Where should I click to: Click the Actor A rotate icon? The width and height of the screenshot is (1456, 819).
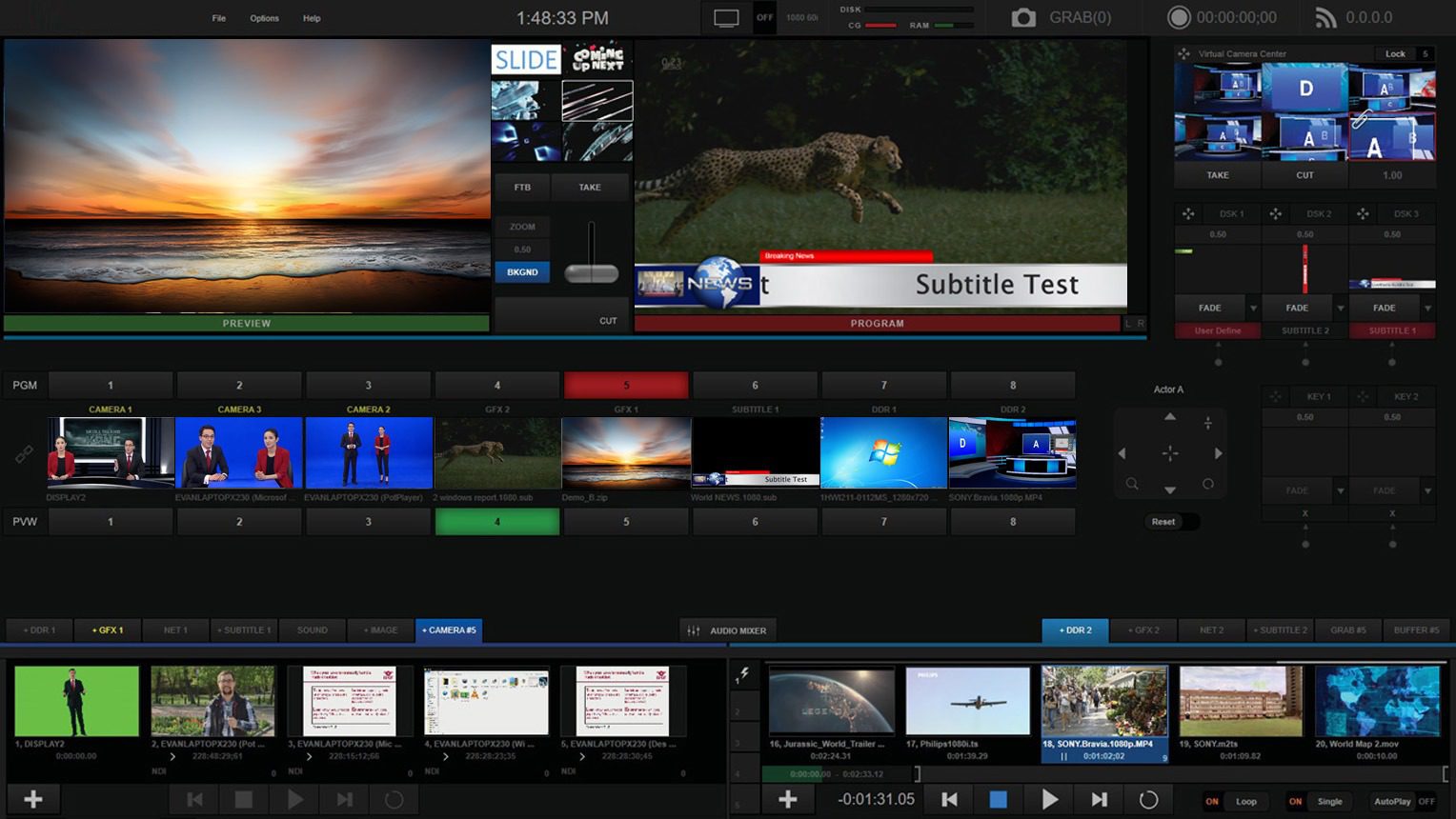1208,484
